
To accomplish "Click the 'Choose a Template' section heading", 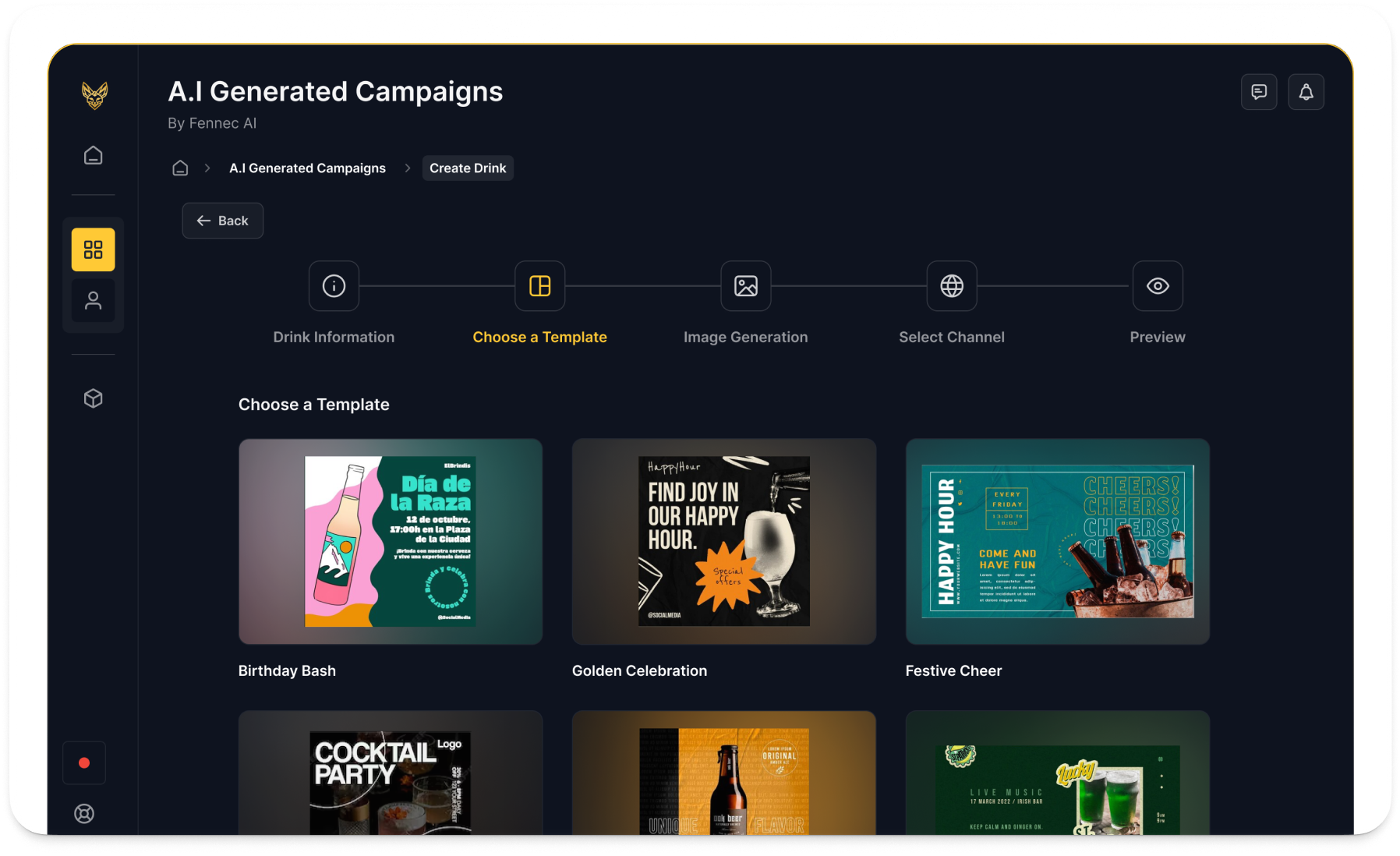I will (x=313, y=405).
